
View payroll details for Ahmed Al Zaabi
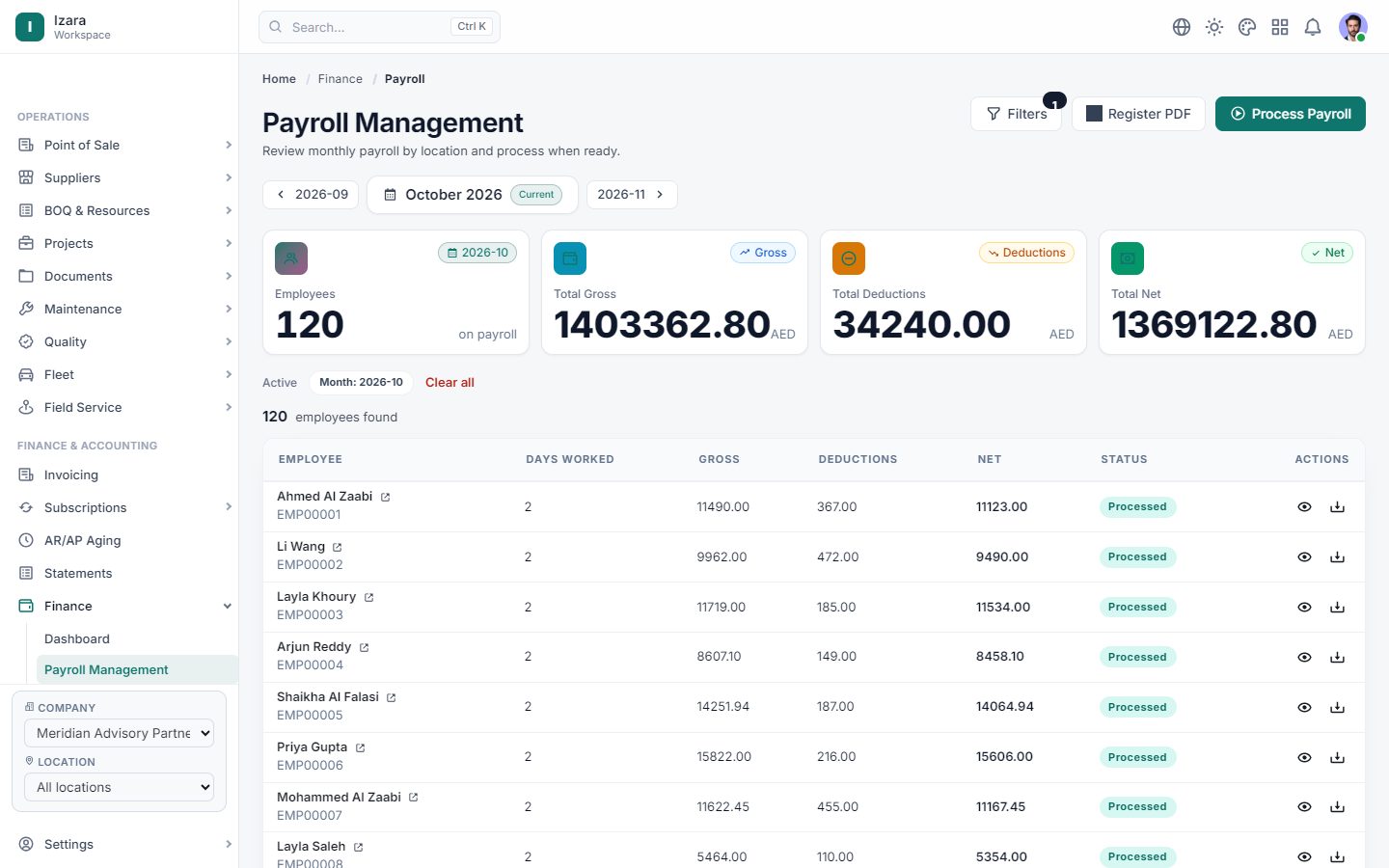click(1304, 507)
